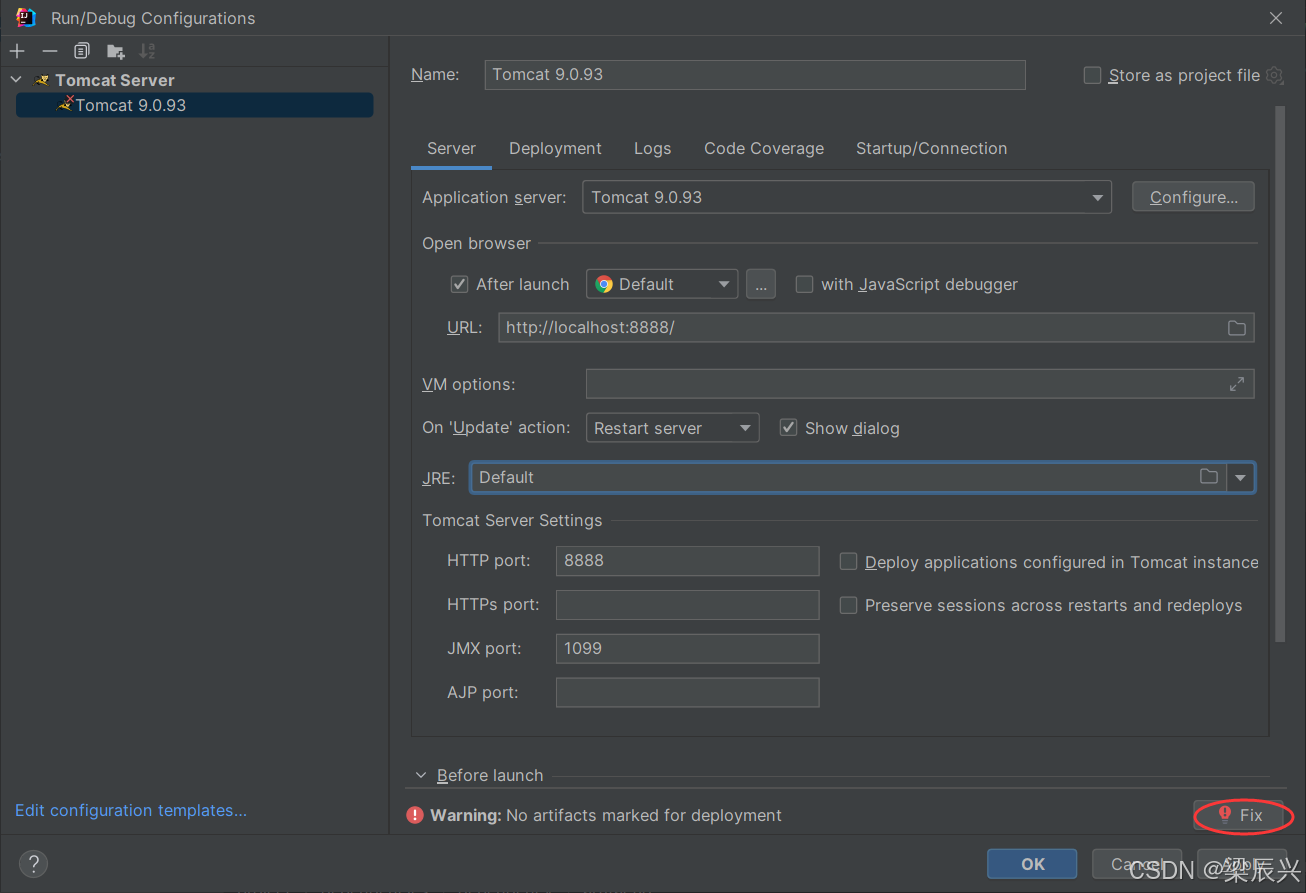Screen dimensions: 1306x893
Task: Click the browser ellipsis button
Action: (x=761, y=284)
